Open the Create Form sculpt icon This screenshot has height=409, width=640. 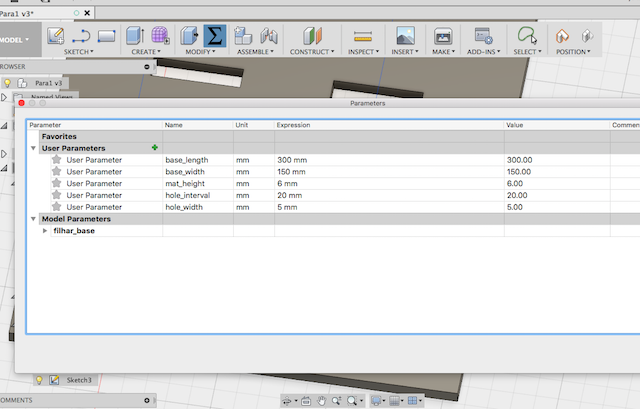160,35
